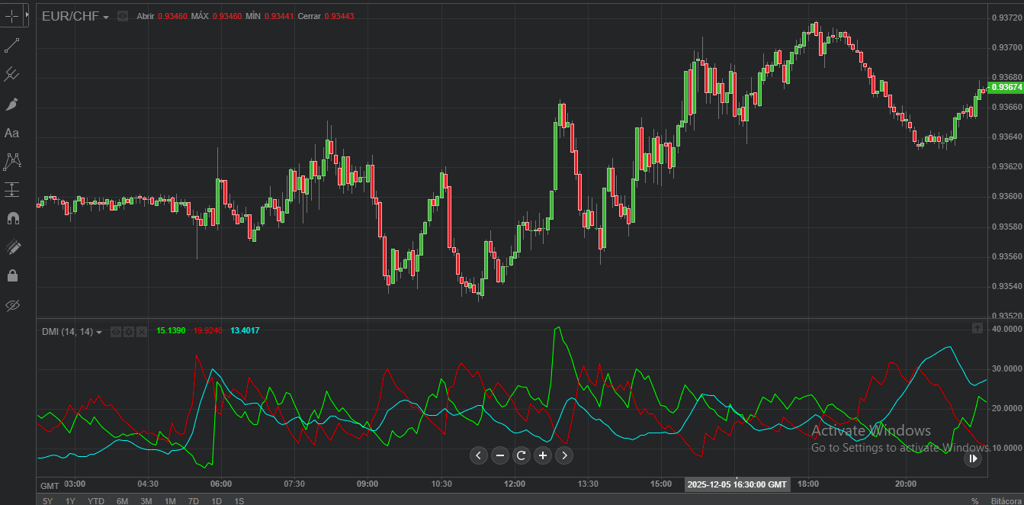The width and height of the screenshot is (1024, 505).
Task: Click the MÍN value 0.93441
Action: (279, 16)
